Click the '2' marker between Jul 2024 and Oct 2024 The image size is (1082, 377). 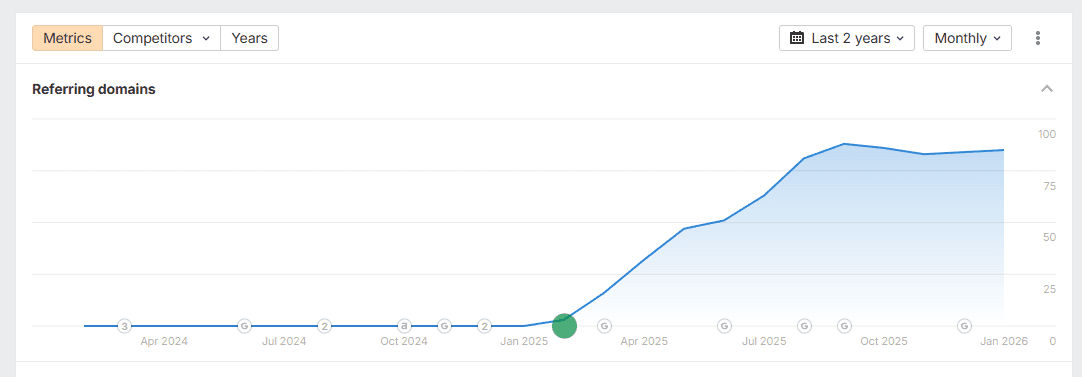(324, 326)
